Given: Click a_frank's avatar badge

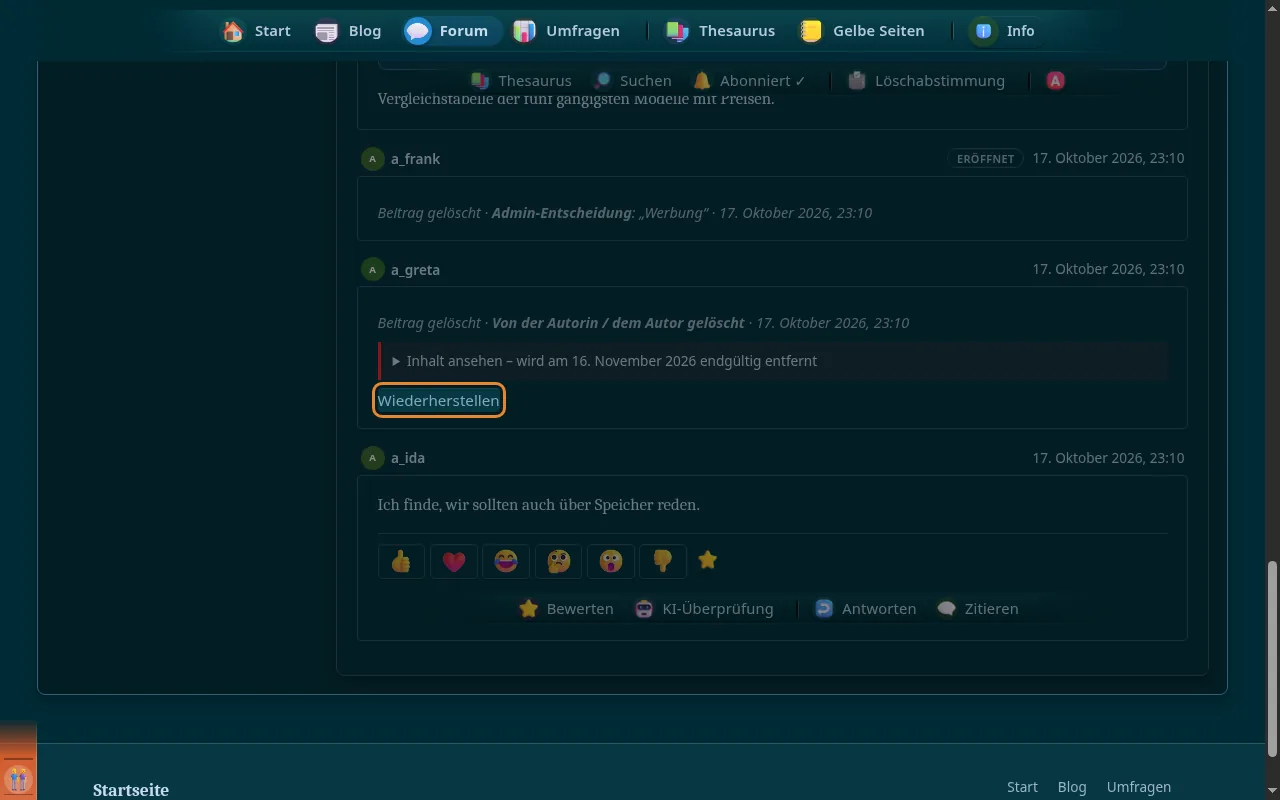Looking at the screenshot, I should [372, 159].
